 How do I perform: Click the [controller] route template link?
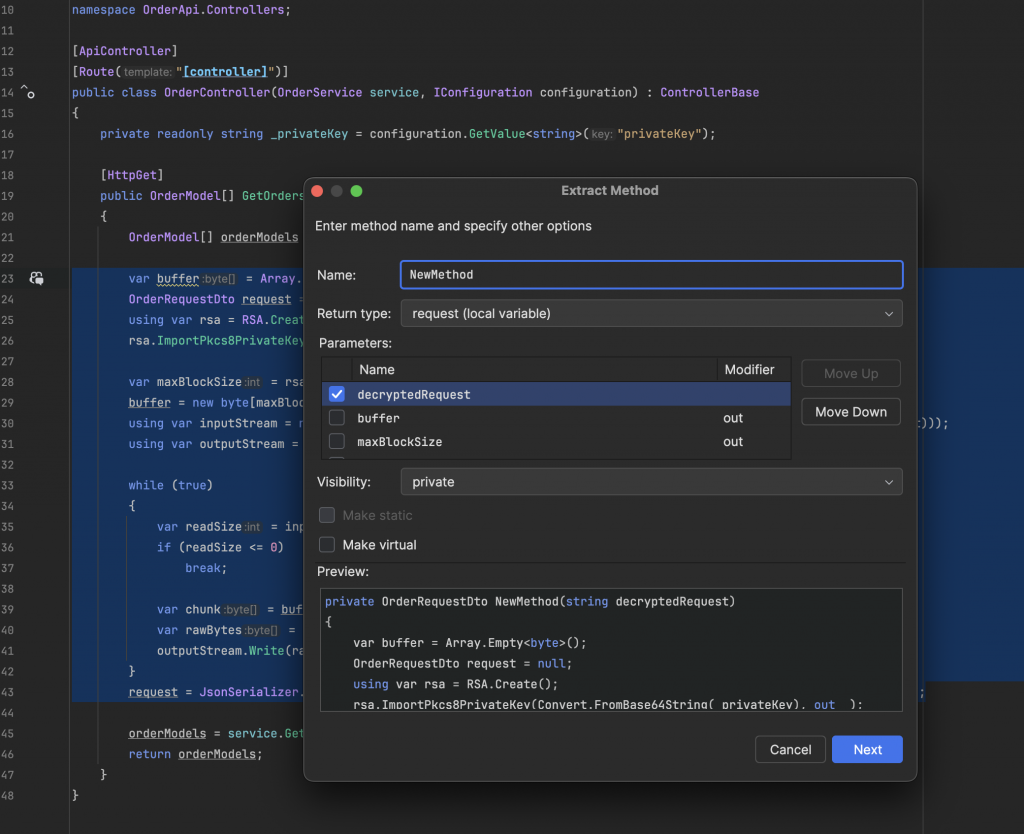[231, 72]
